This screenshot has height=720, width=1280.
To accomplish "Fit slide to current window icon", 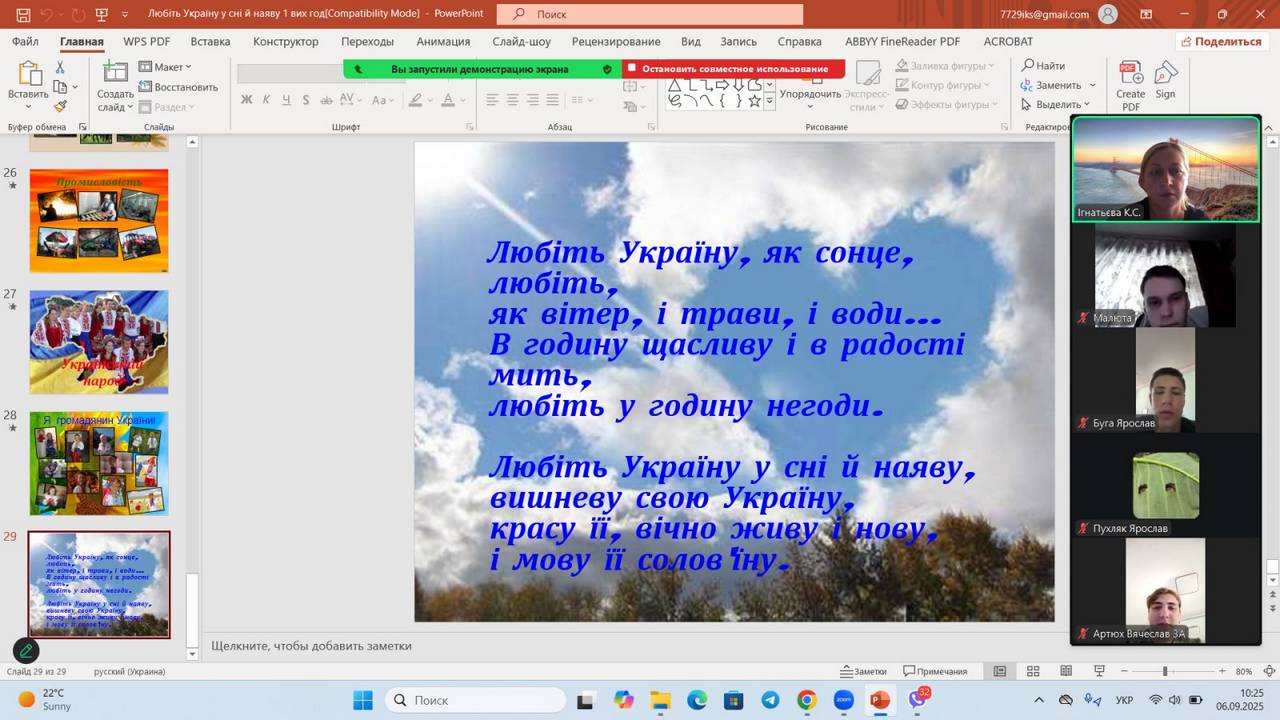I will click(x=1270, y=671).
